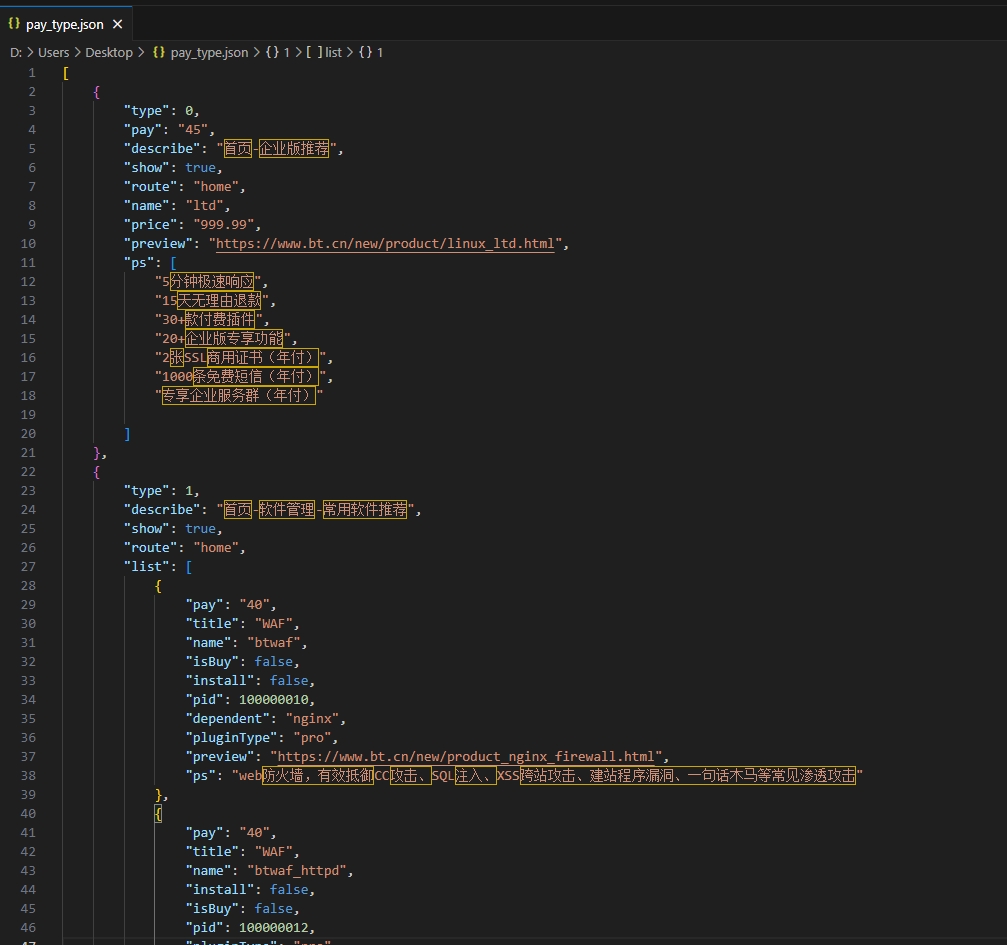Screen dimensions: 1007x945
Task: Click the "btwaf_httpd" name value
Action: tap(299, 871)
